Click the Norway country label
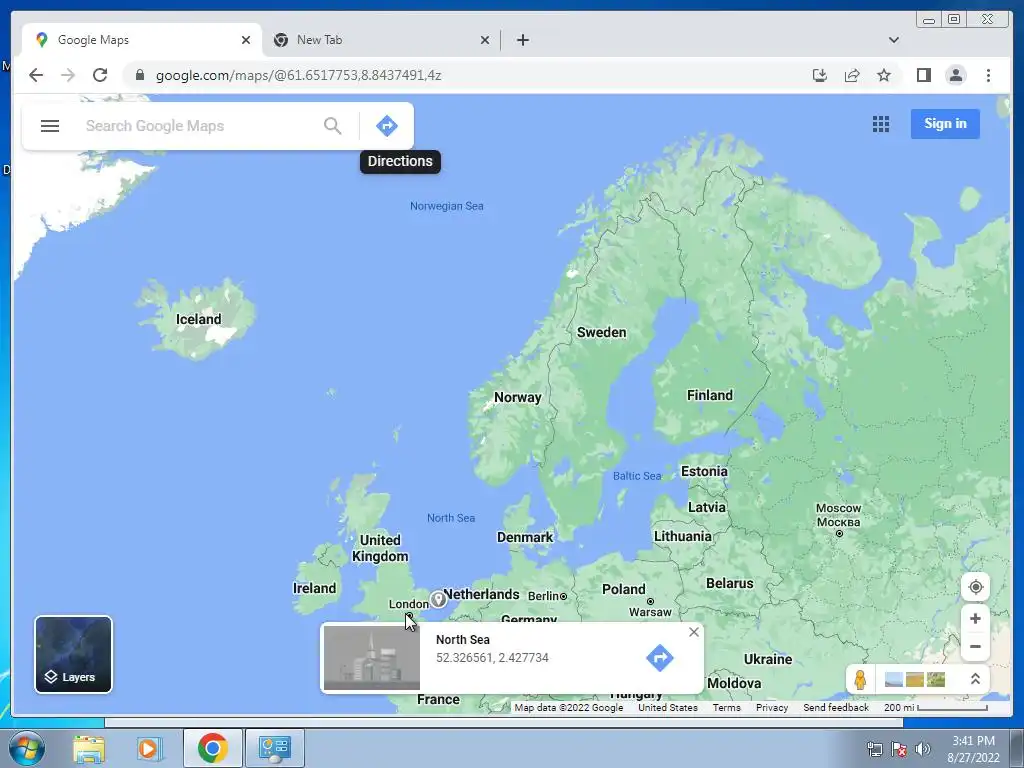 [x=517, y=397]
